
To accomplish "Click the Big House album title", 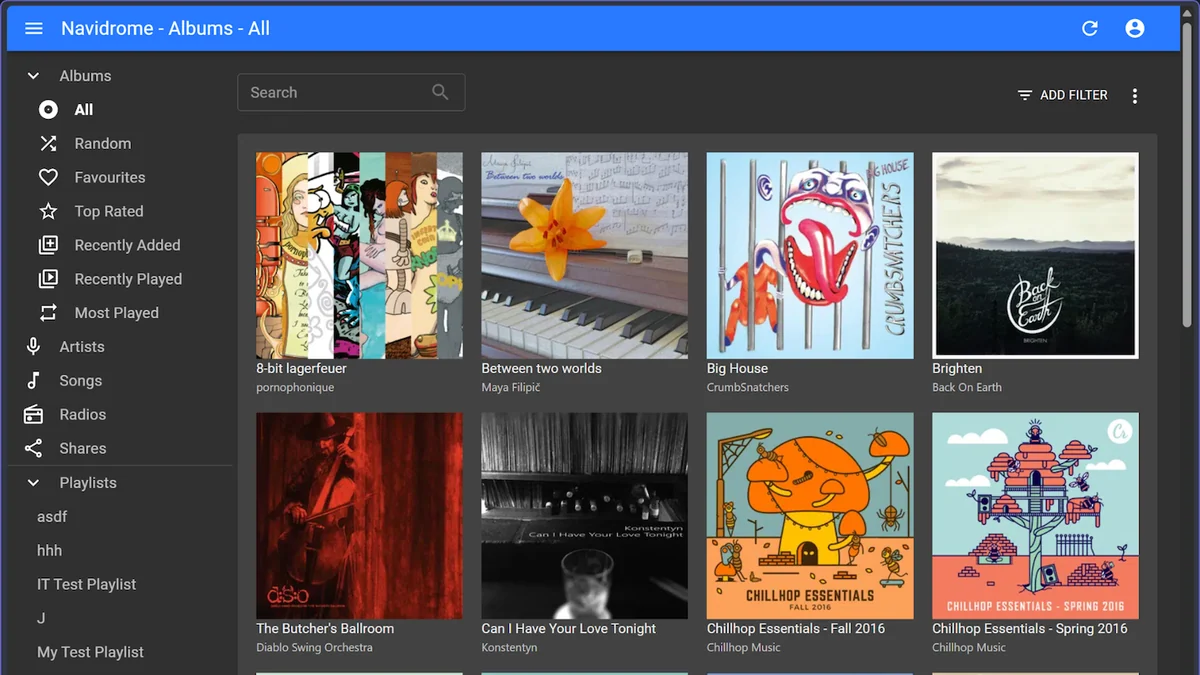I will click(737, 368).
